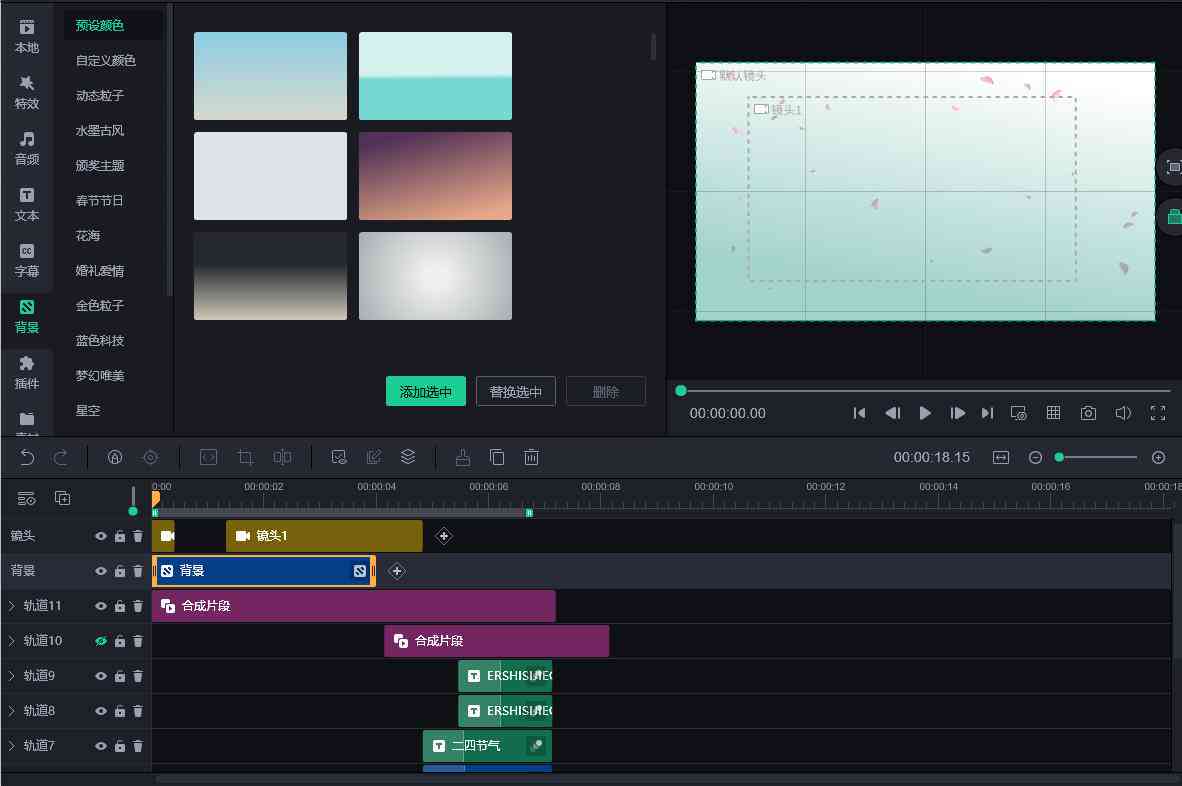This screenshot has width=1182, height=786.
Task: Click the 替换选中 button
Action: (516, 391)
